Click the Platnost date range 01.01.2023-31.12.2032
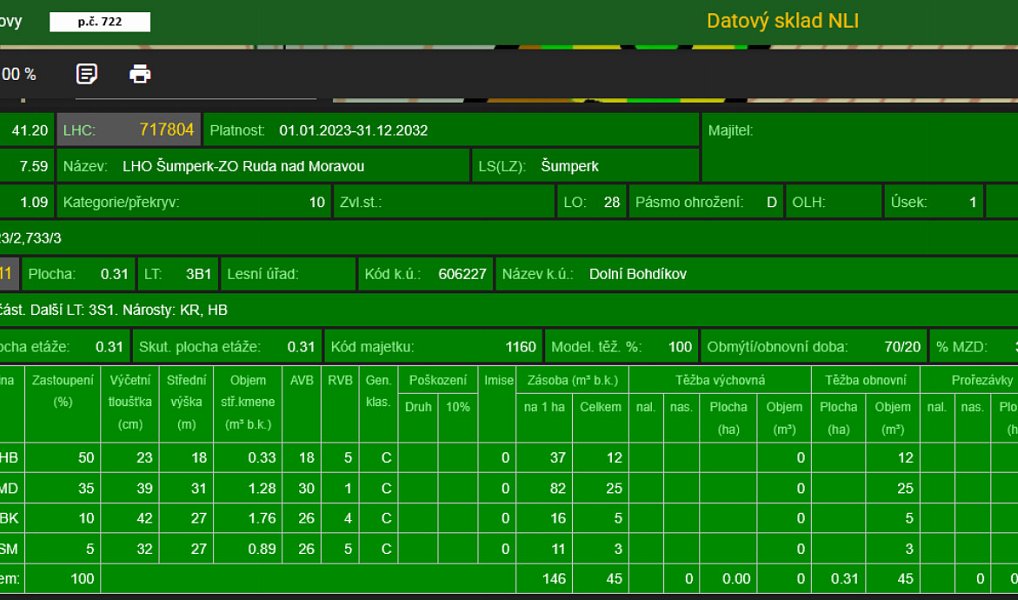1018x600 pixels. point(353,131)
